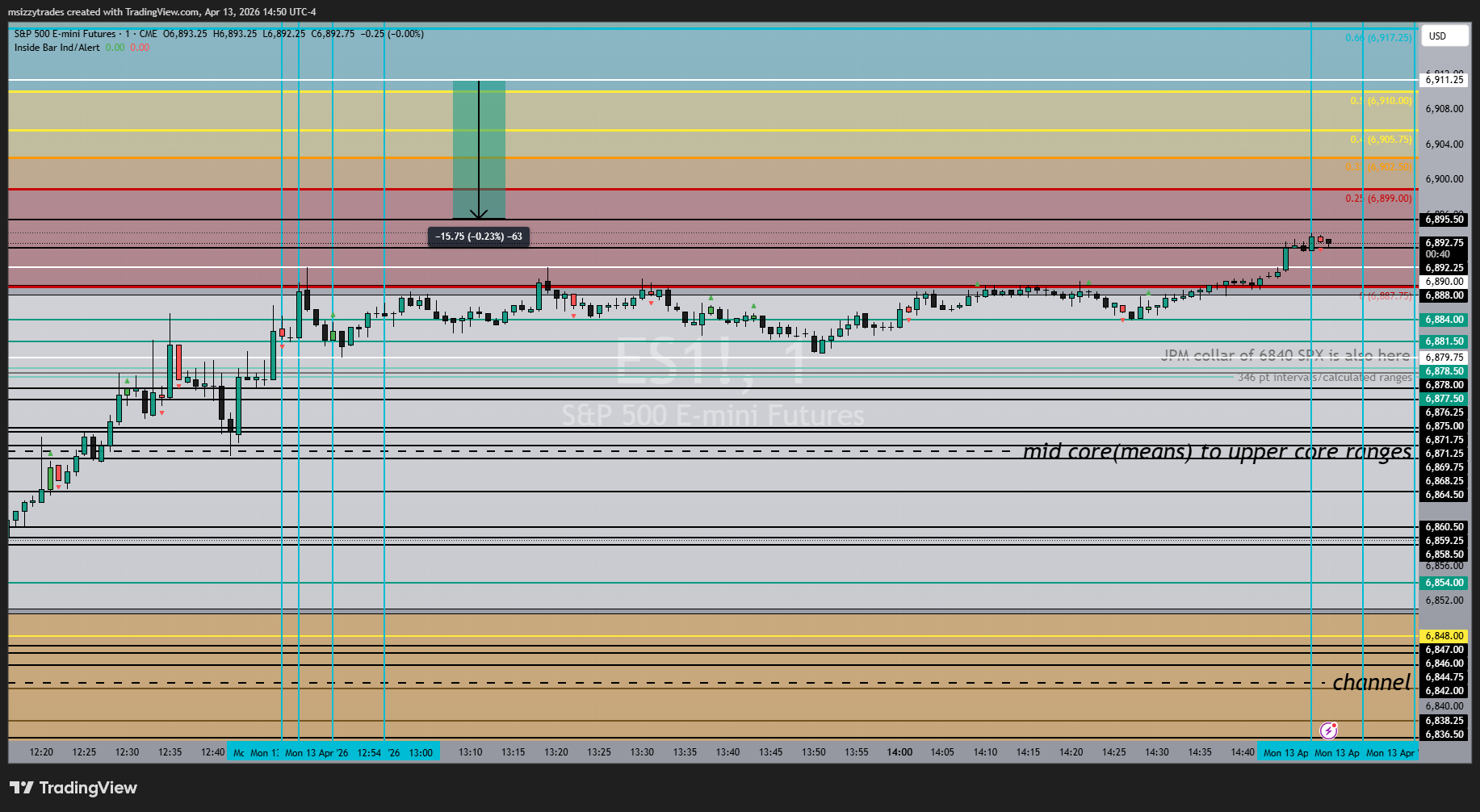Click the purple lightning event icon
Viewport: 1480px width, 812px height.
point(1328,730)
